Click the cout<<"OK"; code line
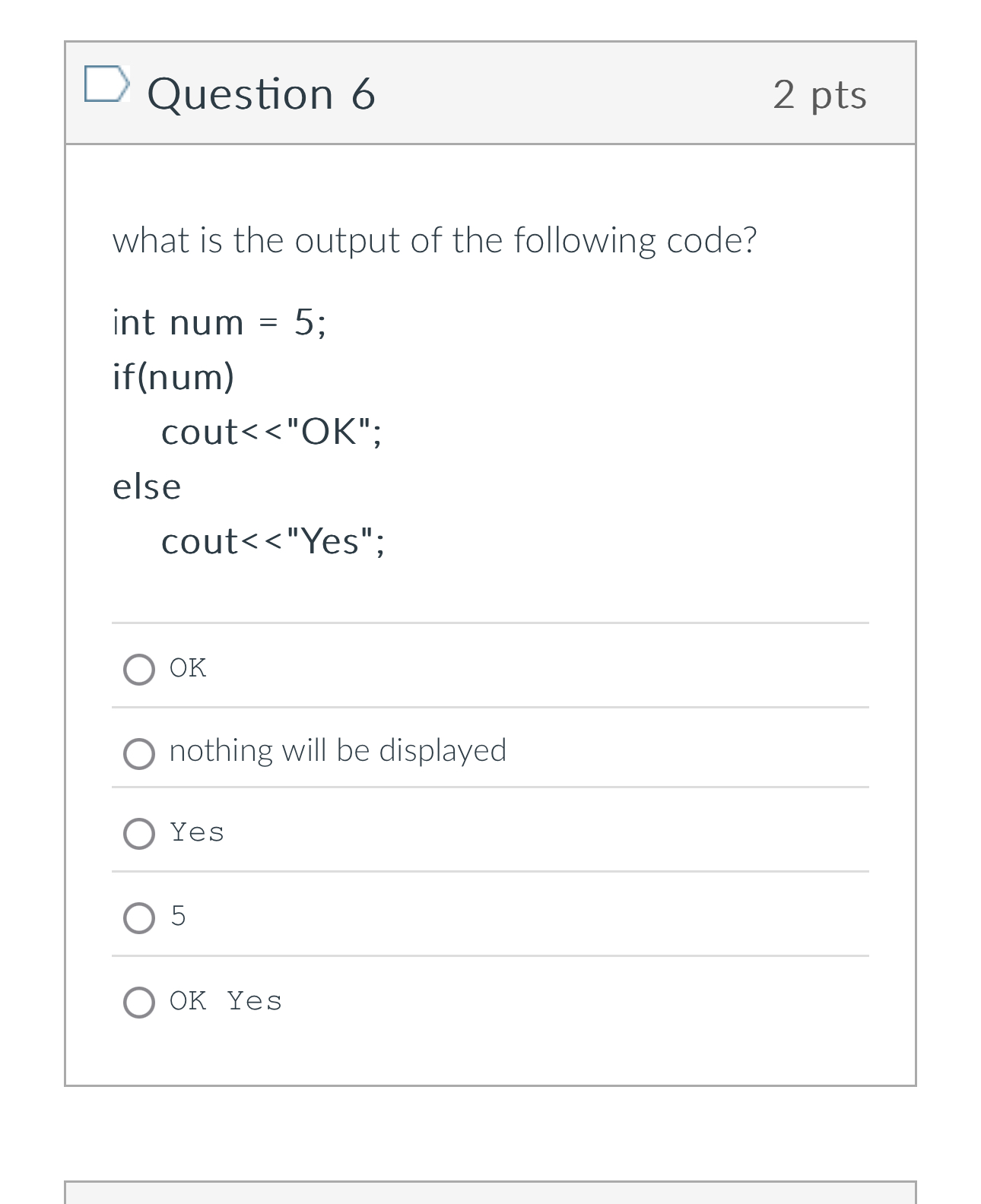 pos(271,431)
